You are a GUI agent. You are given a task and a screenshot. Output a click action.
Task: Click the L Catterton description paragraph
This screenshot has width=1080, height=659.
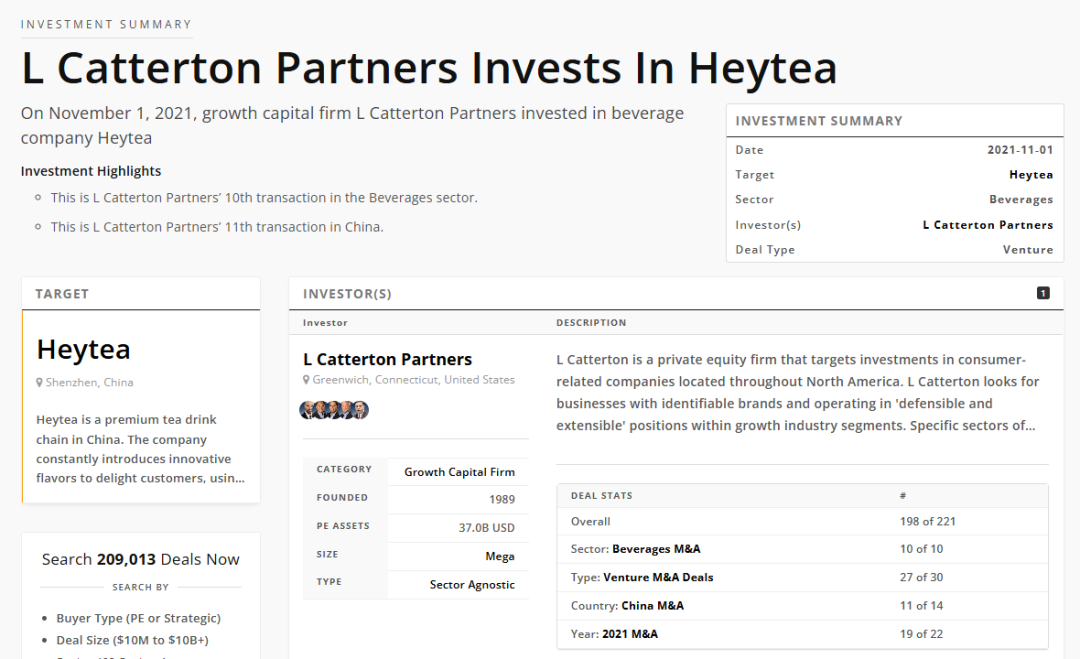pos(798,393)
